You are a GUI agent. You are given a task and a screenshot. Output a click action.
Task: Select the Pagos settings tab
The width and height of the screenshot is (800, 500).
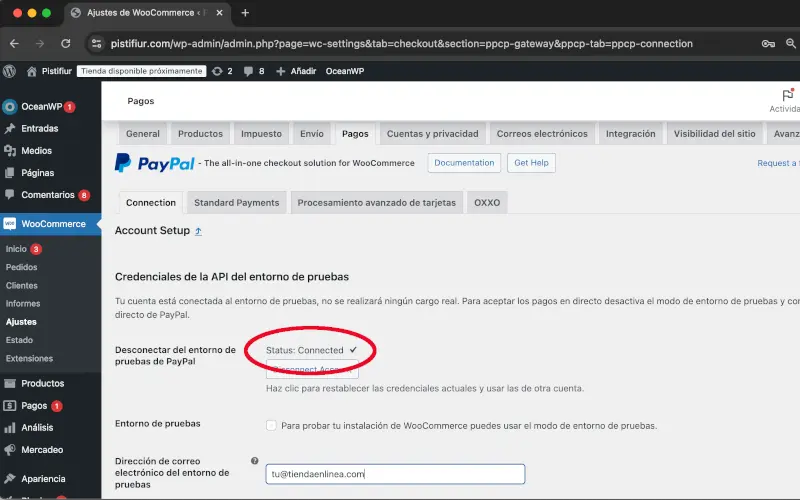(355, 134)
